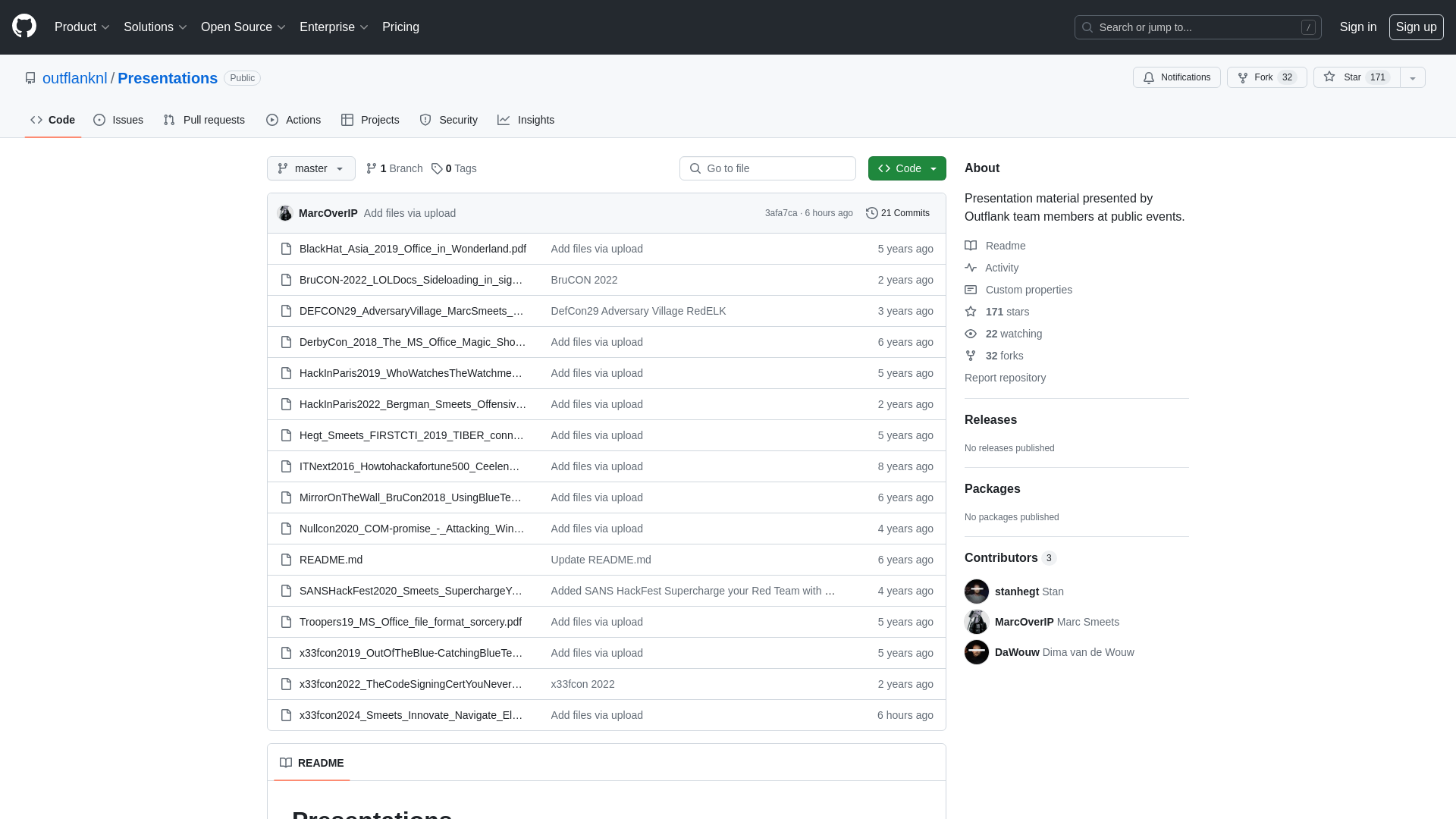Image resolution: width=1456 pixels, height=819 pixels.
Task: Open the outflanknl profile link
Action: (x=74, y=77)
